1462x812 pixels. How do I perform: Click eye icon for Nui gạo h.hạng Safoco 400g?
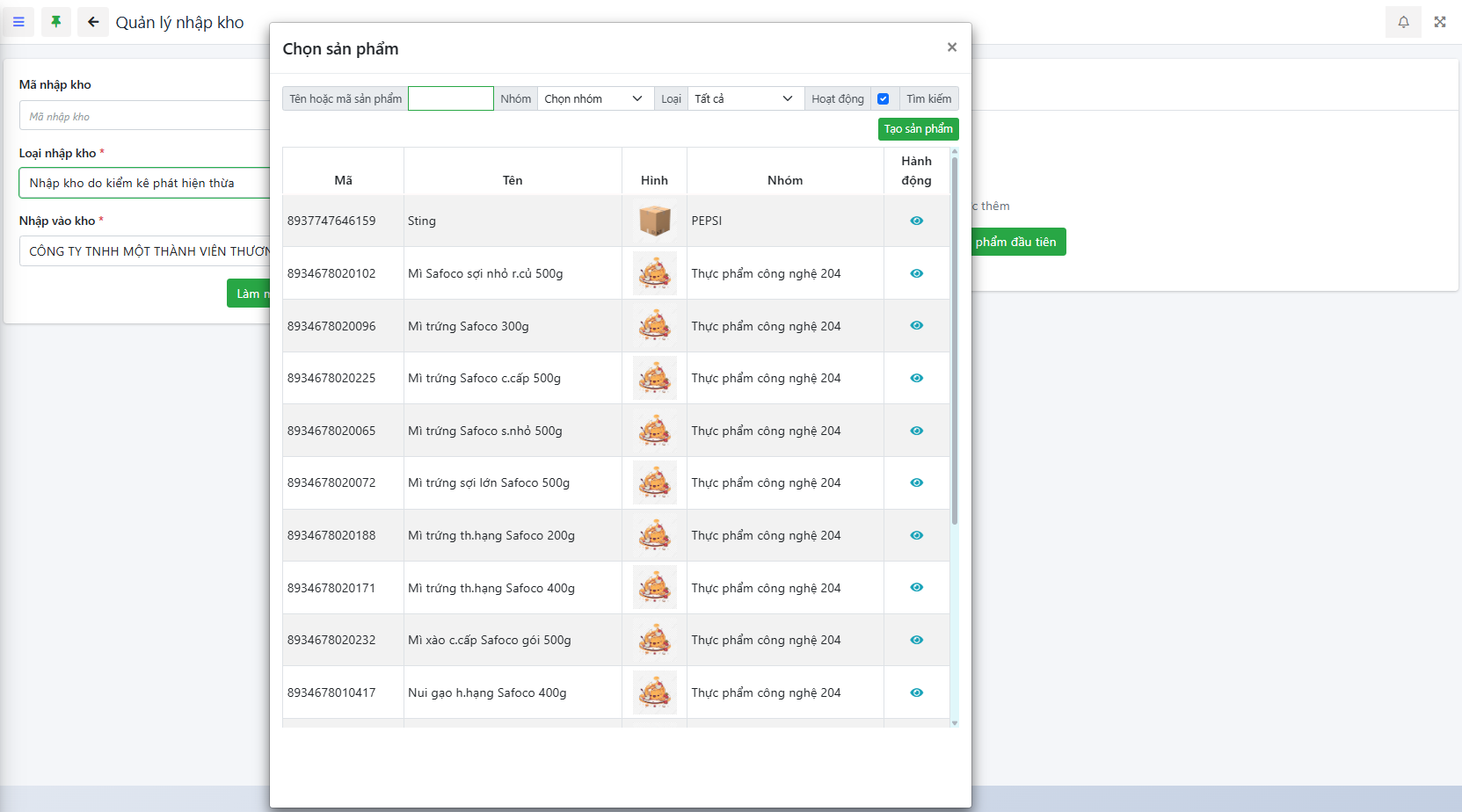tap(916, 692)
